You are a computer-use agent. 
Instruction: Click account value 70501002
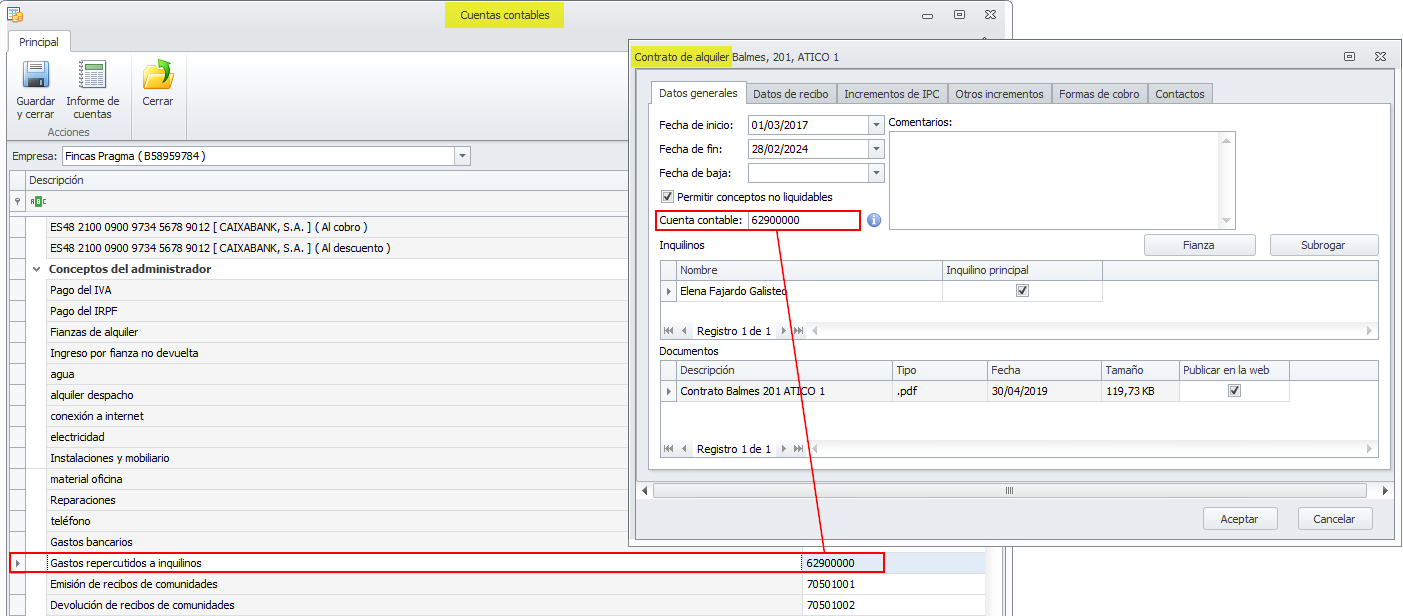click(x=830, y=605)
